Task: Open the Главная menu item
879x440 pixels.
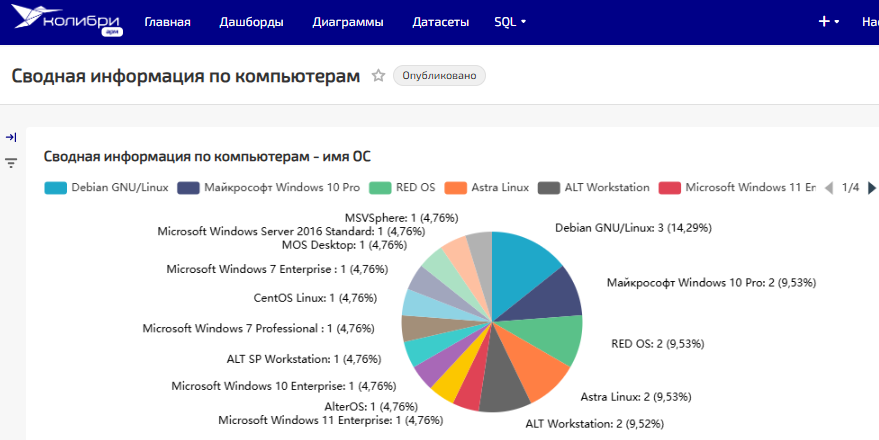Action: pos(167,22)
